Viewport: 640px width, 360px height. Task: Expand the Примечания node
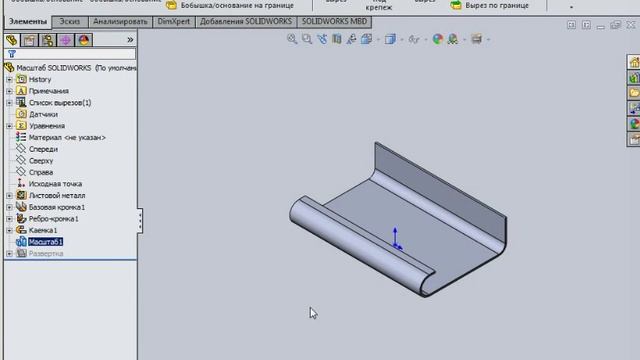pyautogui.click(x=9, y=91)
